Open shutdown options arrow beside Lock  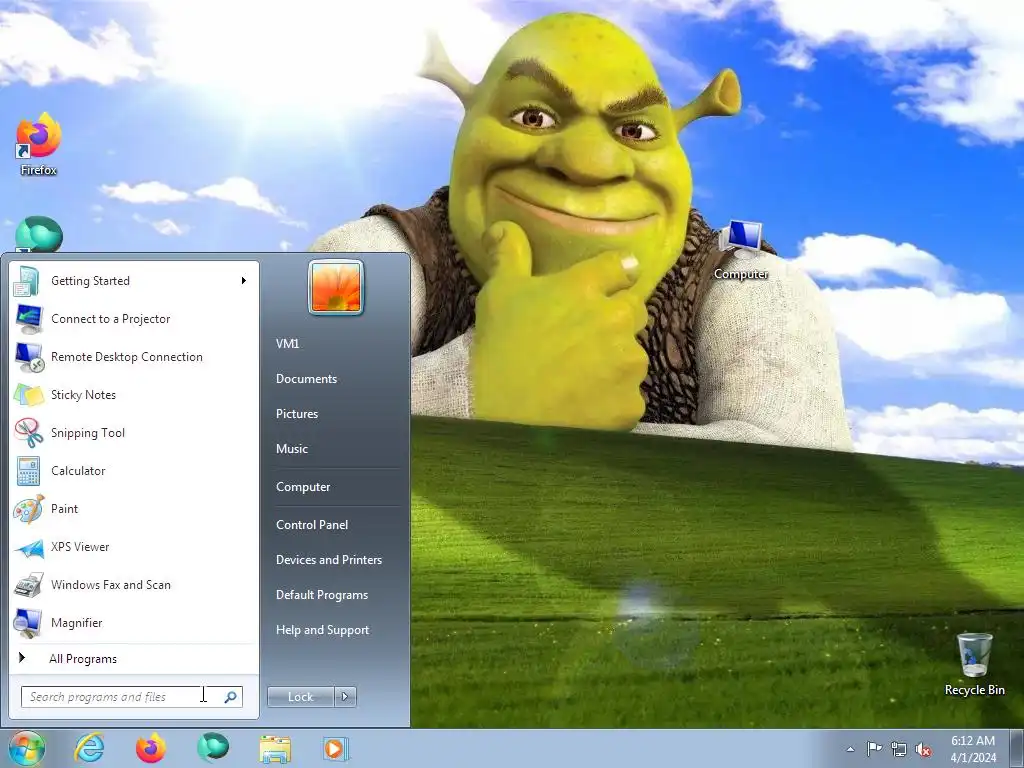click(x=345, y=697)
